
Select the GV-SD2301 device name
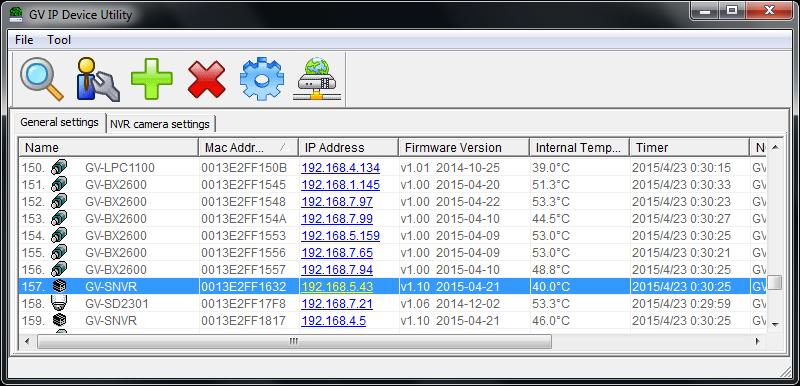pyautogui.click(x=117, y=304)
